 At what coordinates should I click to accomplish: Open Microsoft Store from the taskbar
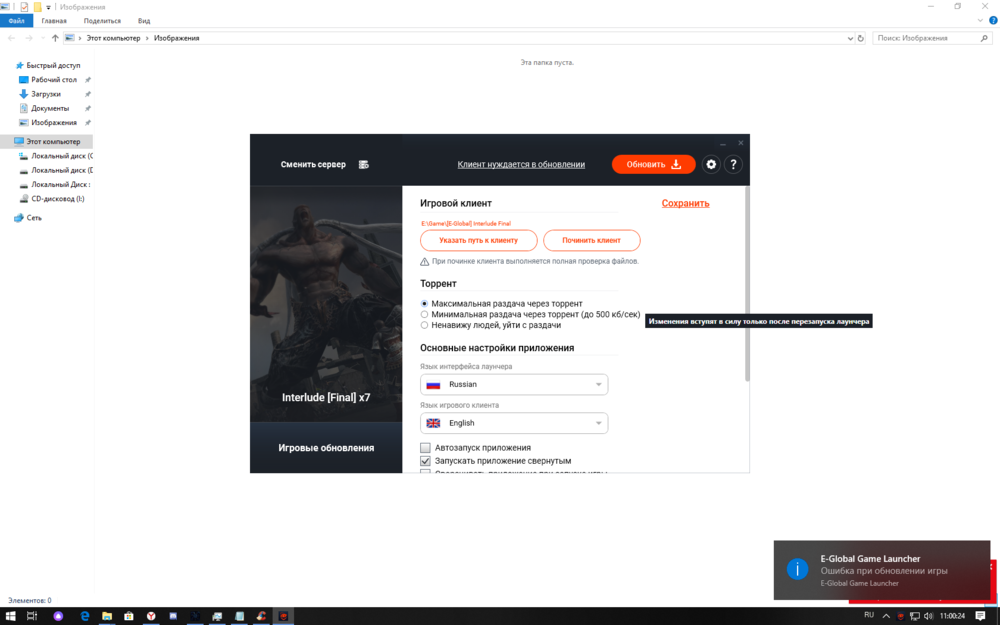(129, 616)
